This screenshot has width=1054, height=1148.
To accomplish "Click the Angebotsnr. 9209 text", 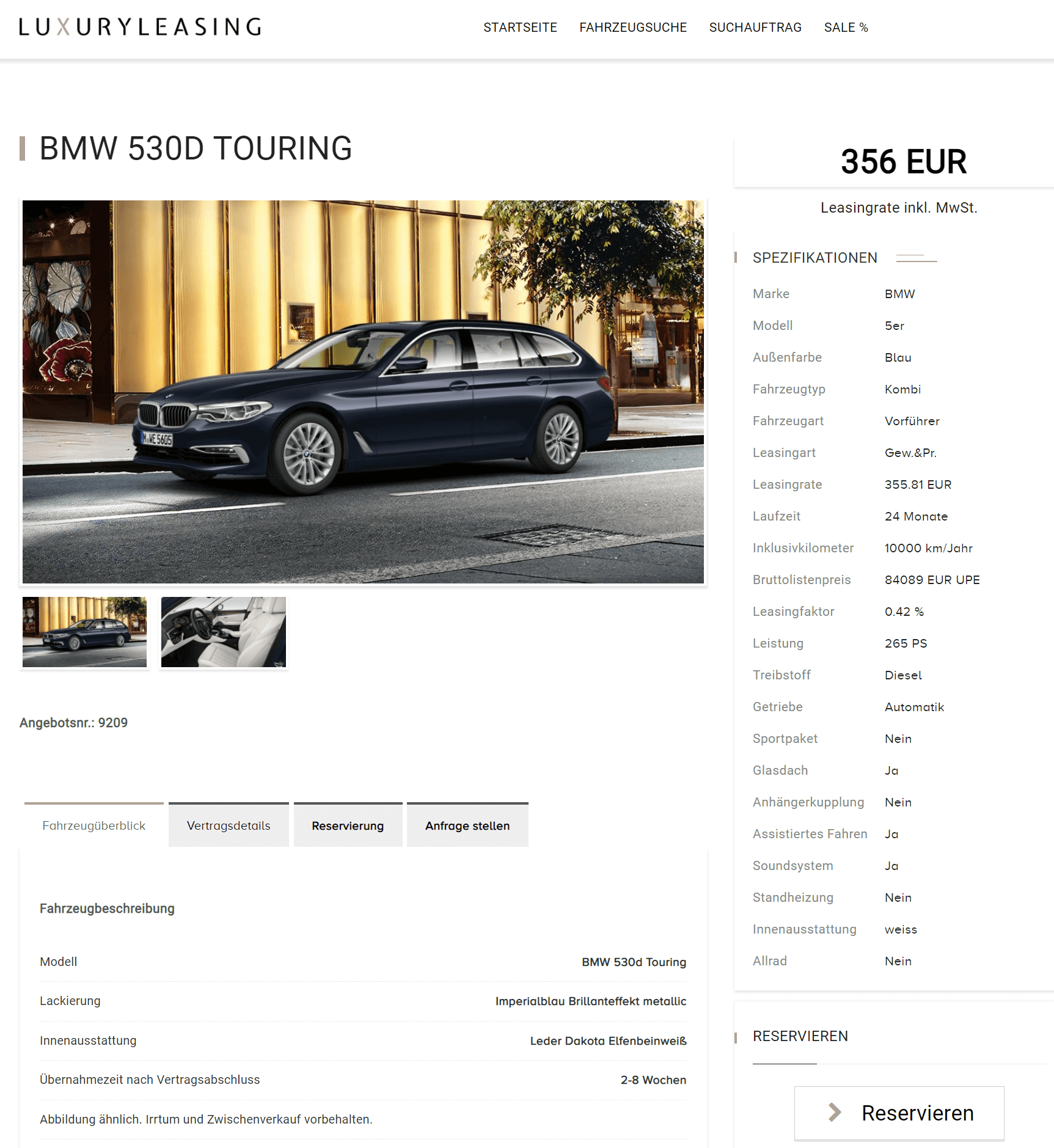I will 73,723.
